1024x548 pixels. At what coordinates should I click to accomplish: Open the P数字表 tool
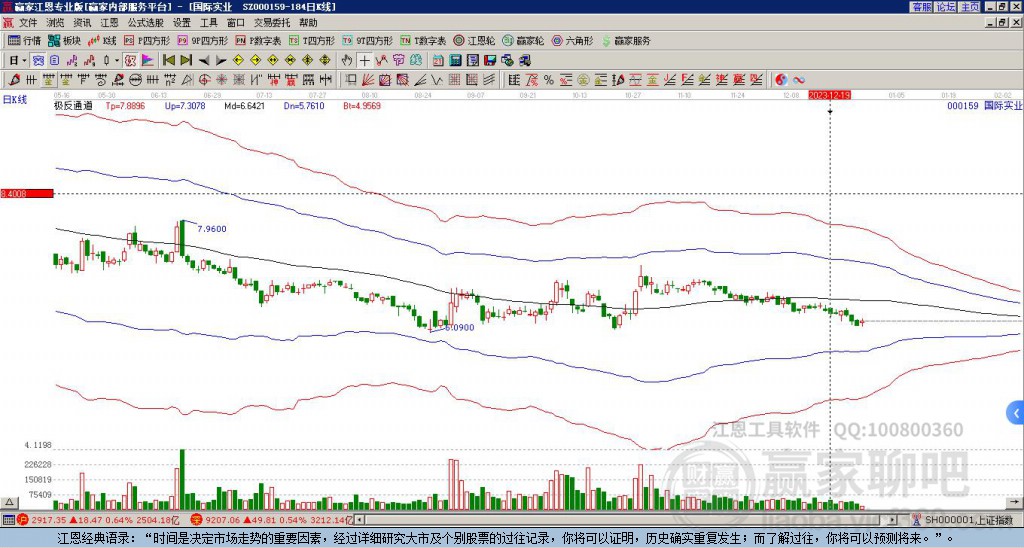pos(258,40)
